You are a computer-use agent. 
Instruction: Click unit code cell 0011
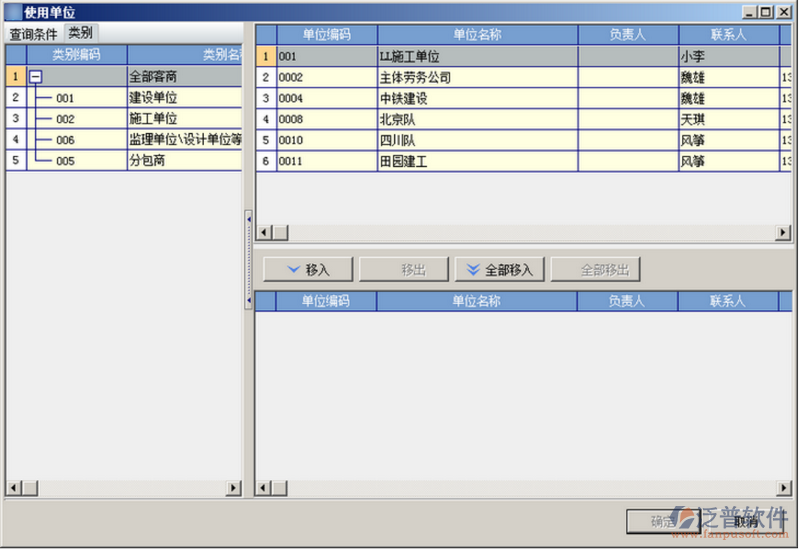click(327, 161)
